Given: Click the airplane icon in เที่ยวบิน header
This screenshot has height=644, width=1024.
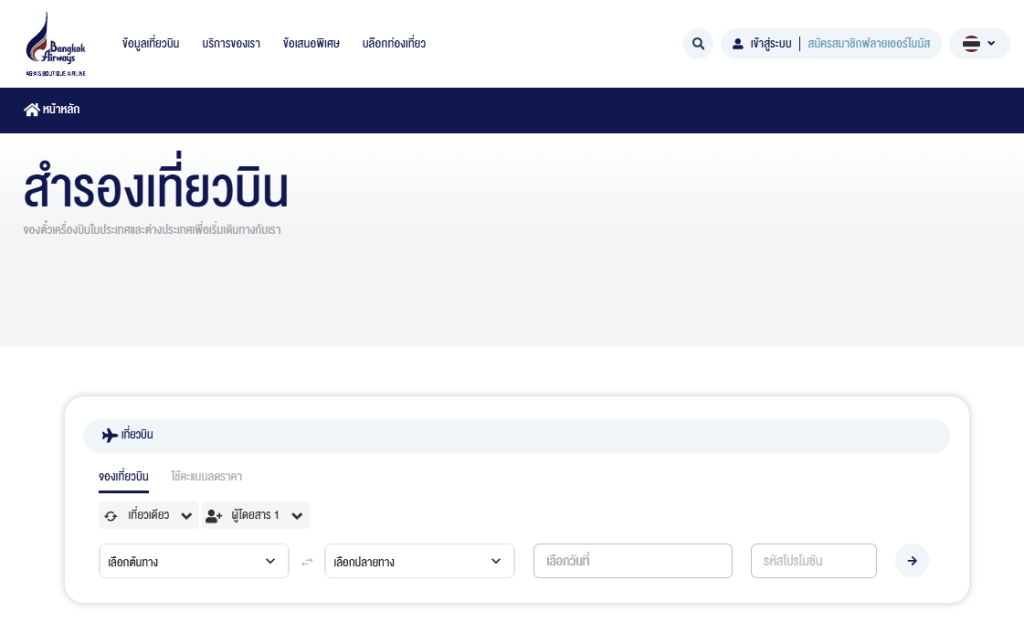Looking at the screenshot, I should coord(110,435).
